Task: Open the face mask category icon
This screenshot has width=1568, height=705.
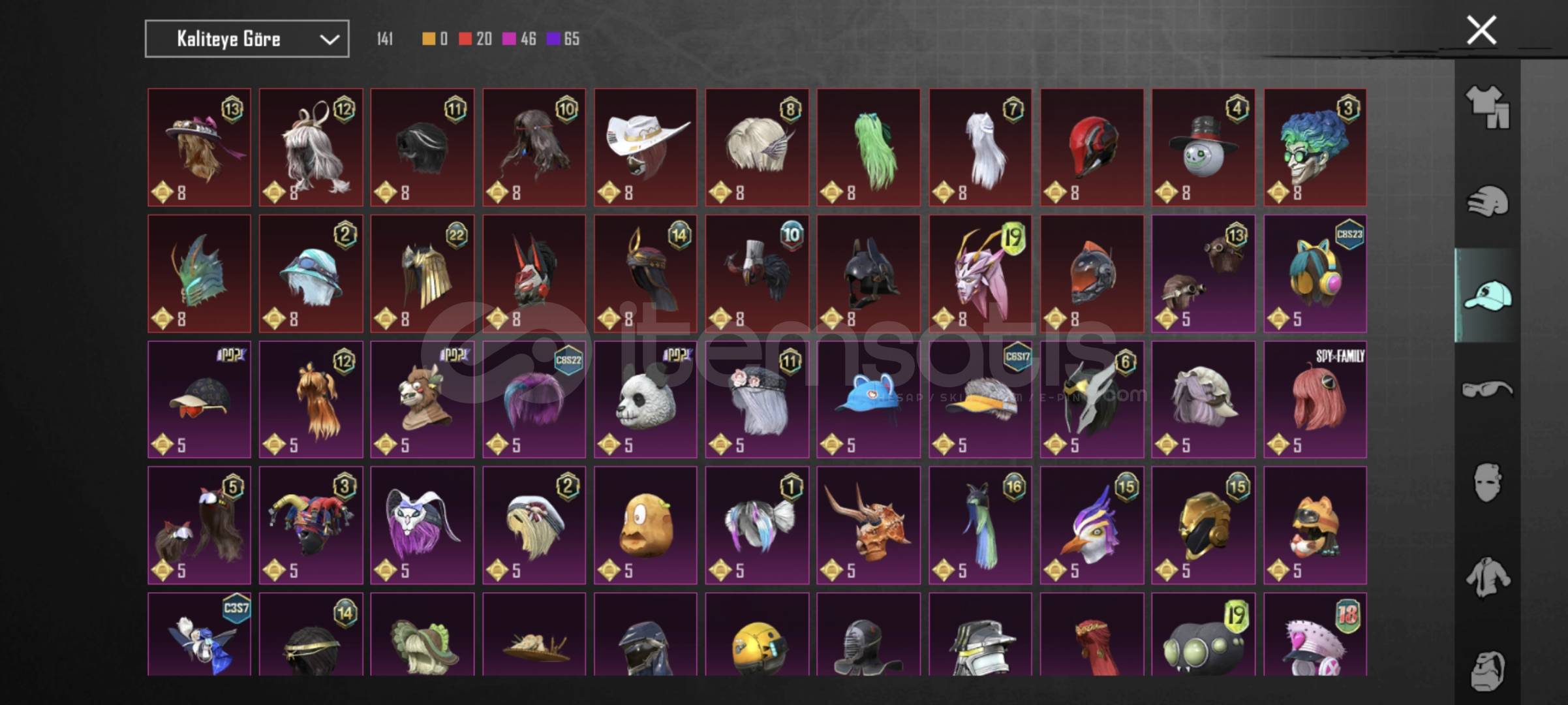Action: click(x=1487, y=482)
